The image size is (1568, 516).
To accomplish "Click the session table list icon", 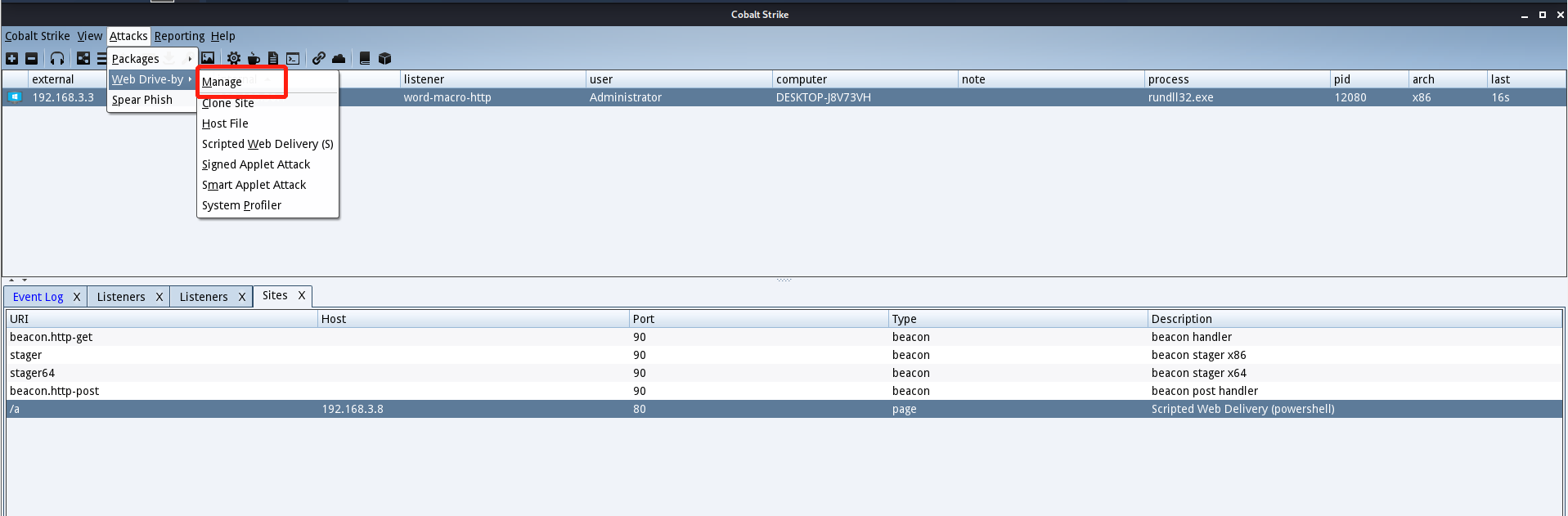I will point(101,58).
